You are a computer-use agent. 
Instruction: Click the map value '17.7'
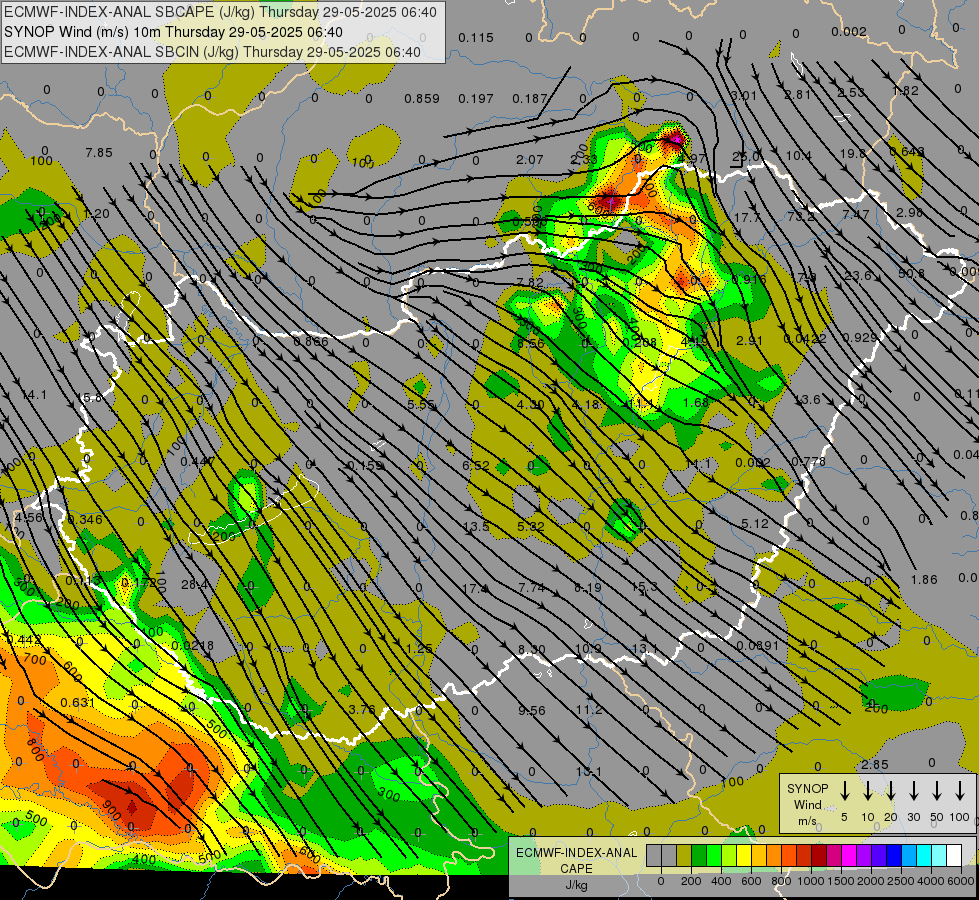tap(747, 217)
